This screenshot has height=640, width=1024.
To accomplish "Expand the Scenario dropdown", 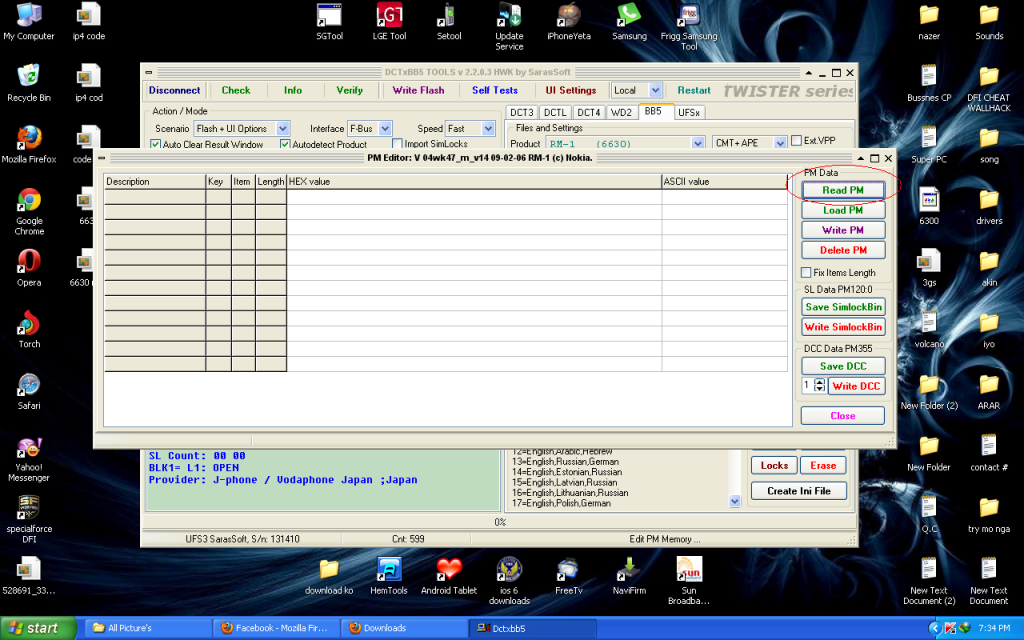I will (282, 129).
